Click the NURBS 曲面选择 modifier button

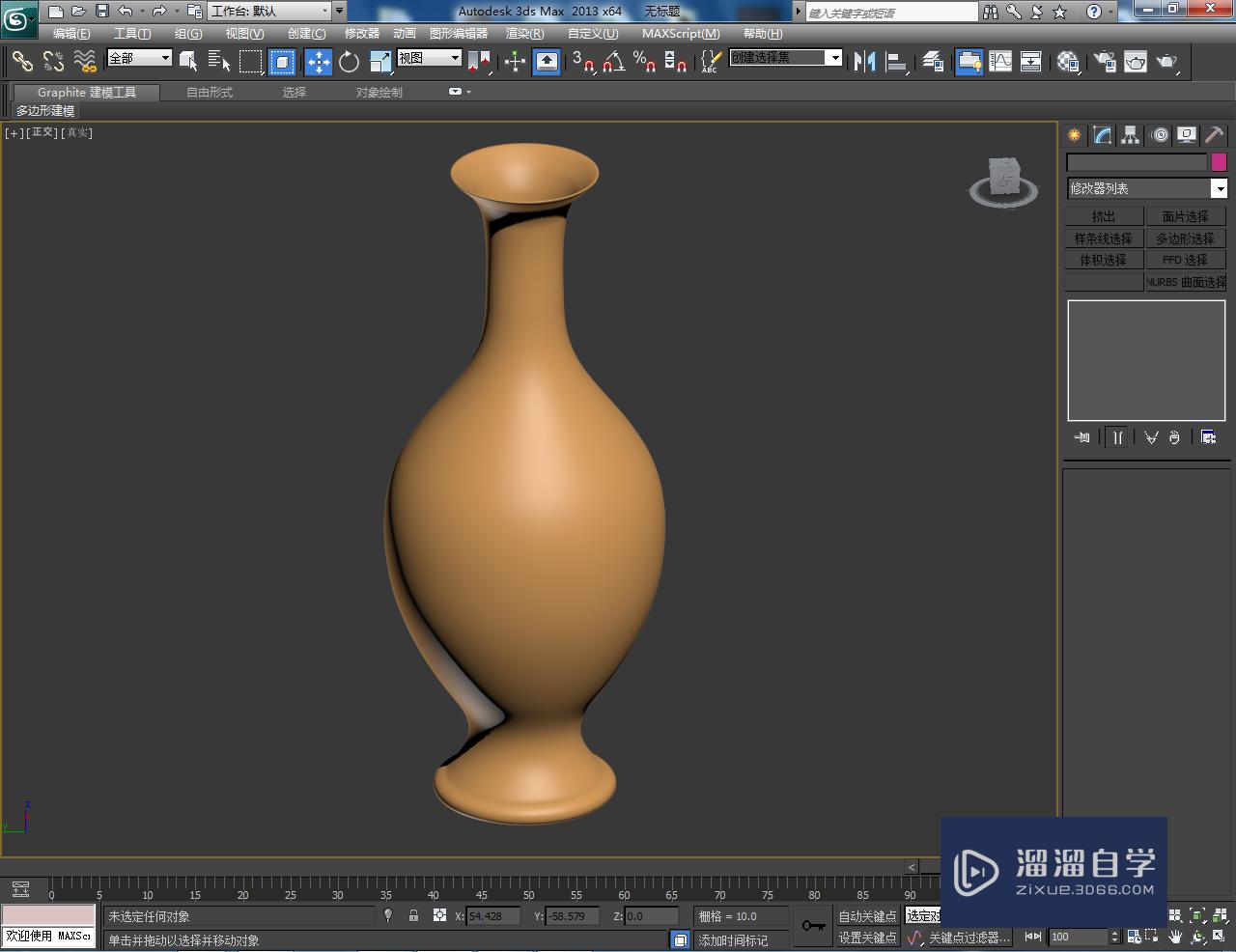(x=1185, y=282)
